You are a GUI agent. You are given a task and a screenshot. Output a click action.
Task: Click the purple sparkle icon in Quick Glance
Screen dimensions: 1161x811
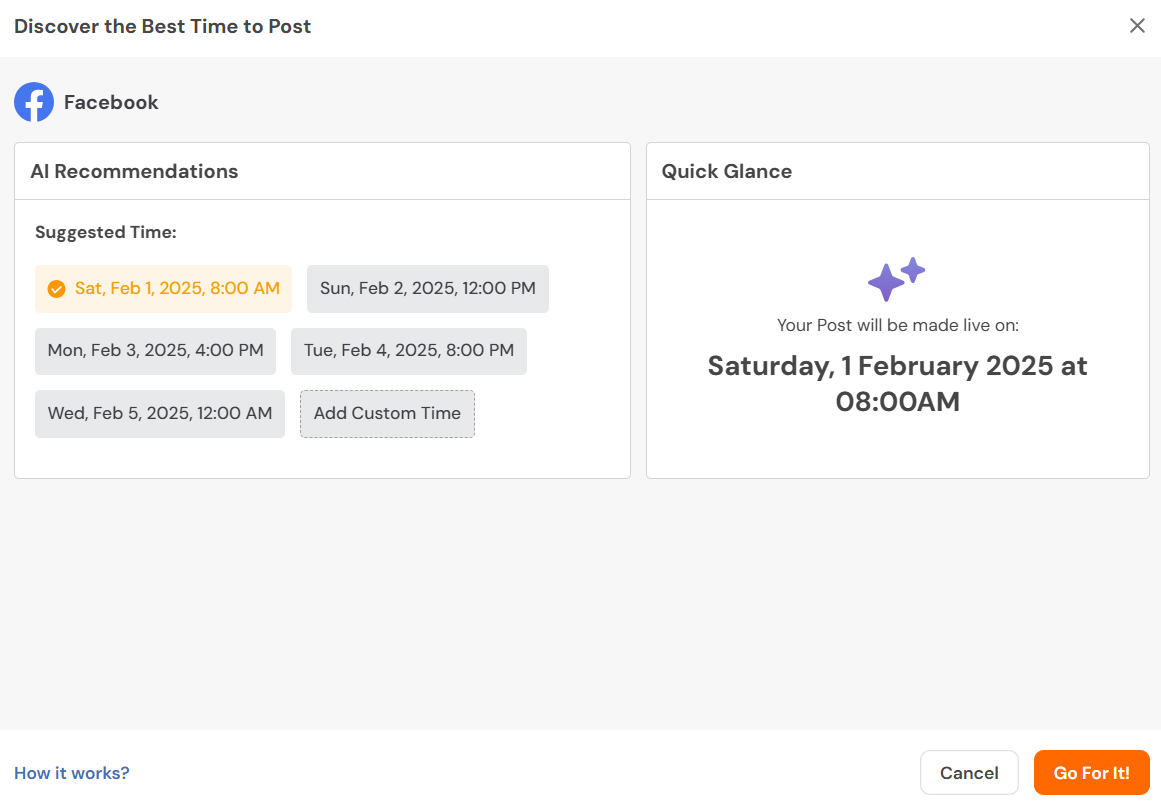(897, 278)
